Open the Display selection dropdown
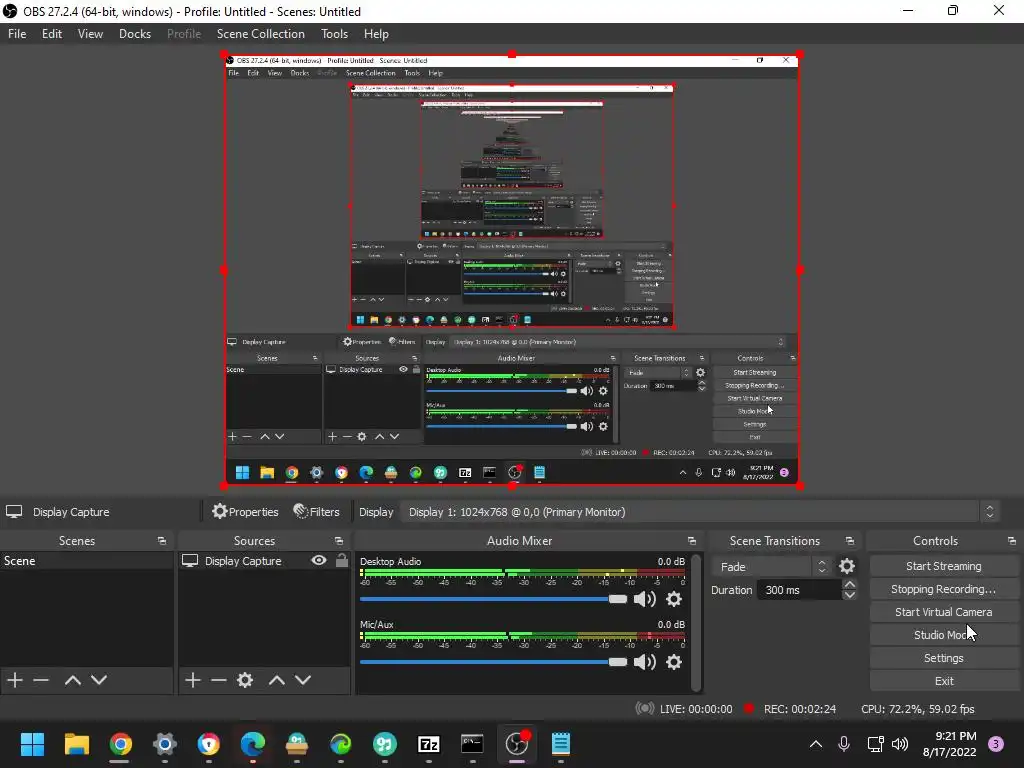This screenshot has height=768, width=1024. click(700, 512)
